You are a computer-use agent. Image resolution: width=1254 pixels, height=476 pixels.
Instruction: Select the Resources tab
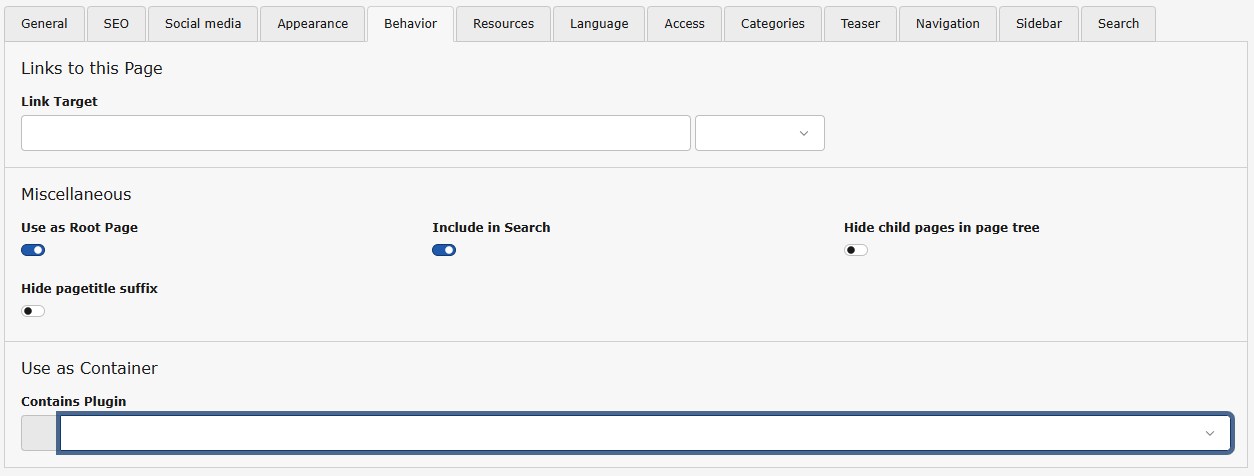(x=503, y=24)
